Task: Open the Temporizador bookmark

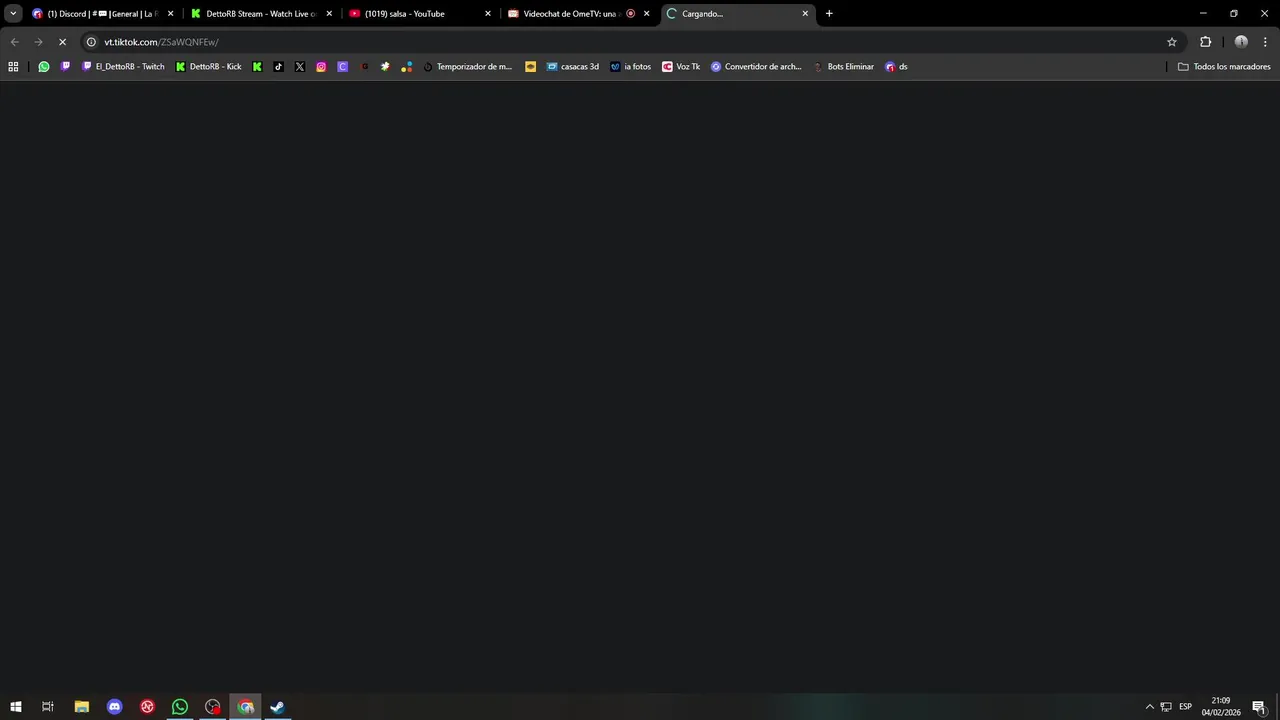Action: coord(468,67)
